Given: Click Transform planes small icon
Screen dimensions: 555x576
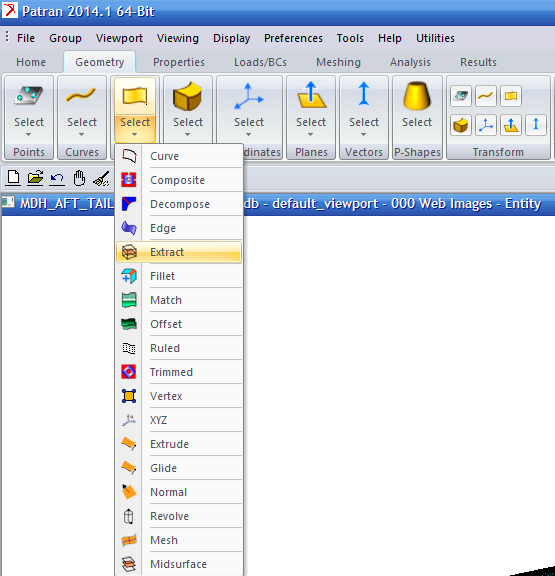Looking at the screenshot, I should tap(511, 125).
